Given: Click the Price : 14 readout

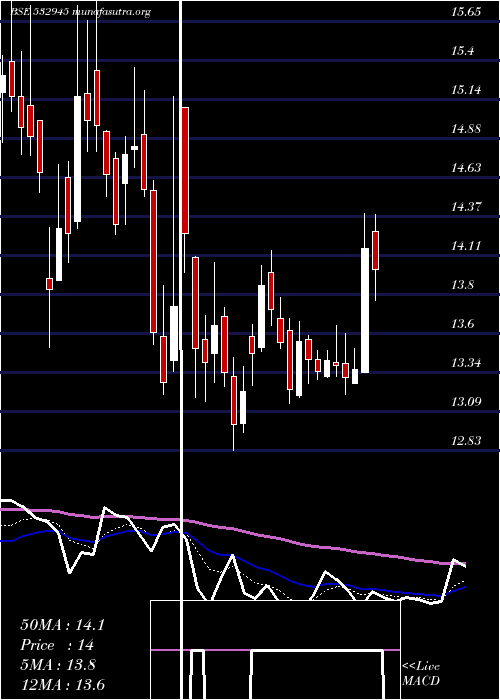Looking at the screenshot, I should (57, 645).
